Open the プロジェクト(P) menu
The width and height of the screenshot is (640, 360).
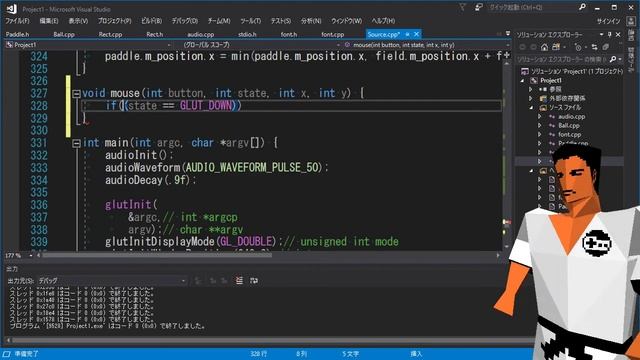[114, 20]
